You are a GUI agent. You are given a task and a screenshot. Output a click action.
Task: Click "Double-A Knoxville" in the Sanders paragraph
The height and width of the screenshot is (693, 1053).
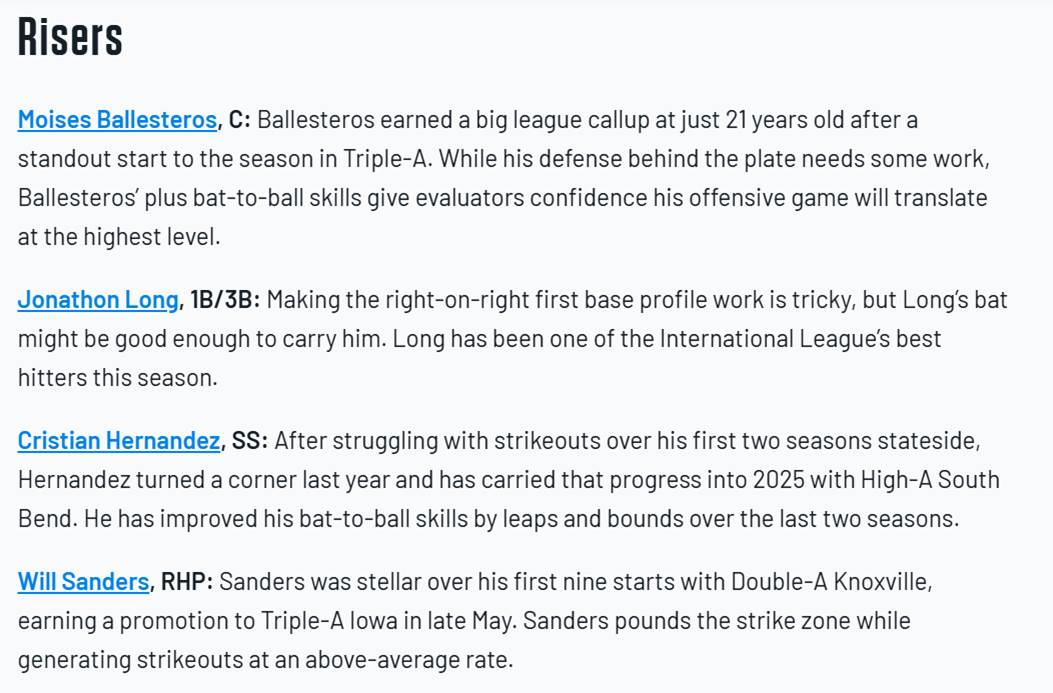pyautogui.click(x=831, y=581)
